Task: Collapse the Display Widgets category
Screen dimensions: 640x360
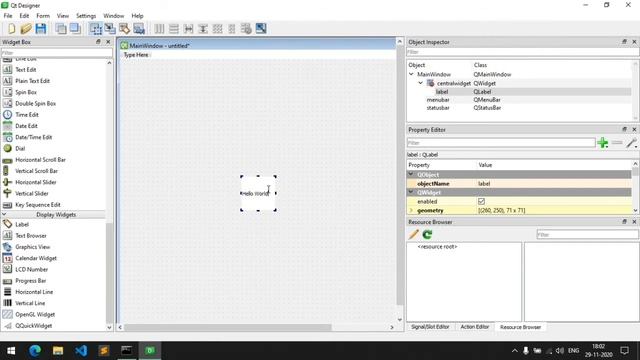Action: click(x=4, y=214)
